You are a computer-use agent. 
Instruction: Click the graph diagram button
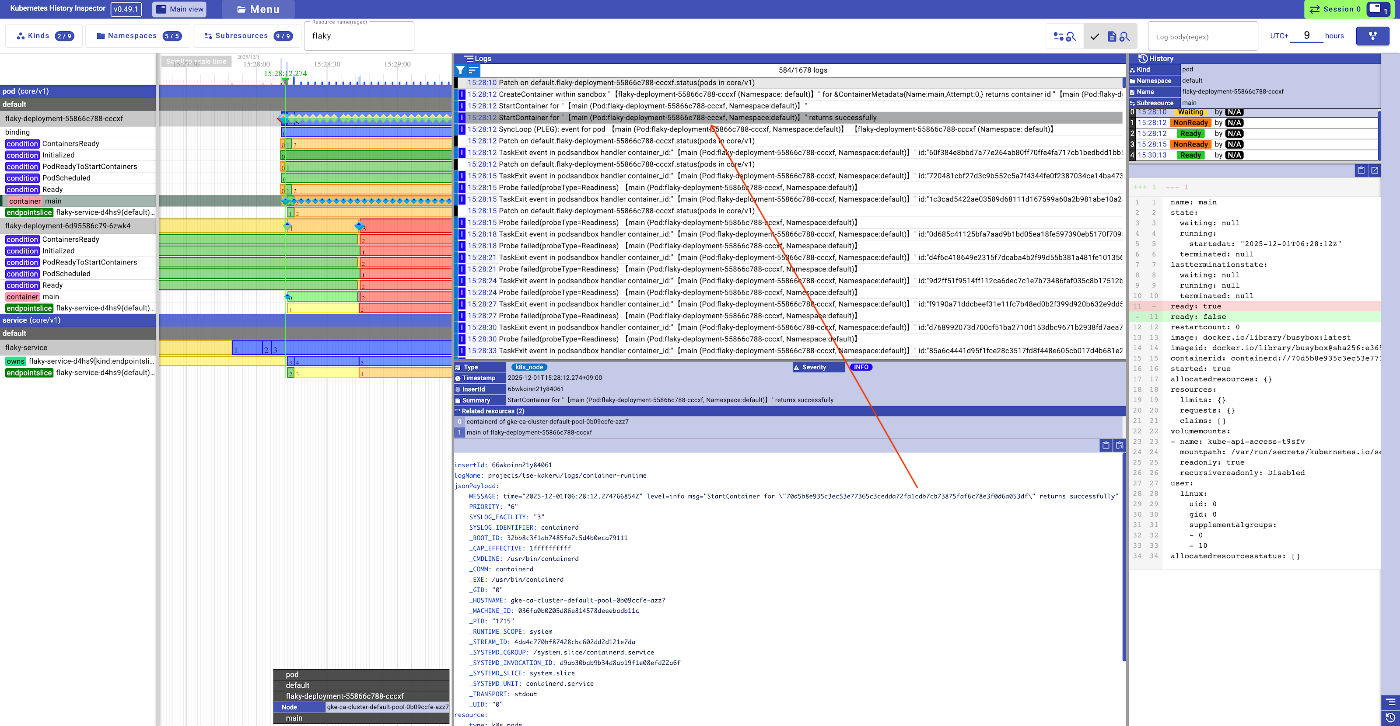tap(1372, 36)
